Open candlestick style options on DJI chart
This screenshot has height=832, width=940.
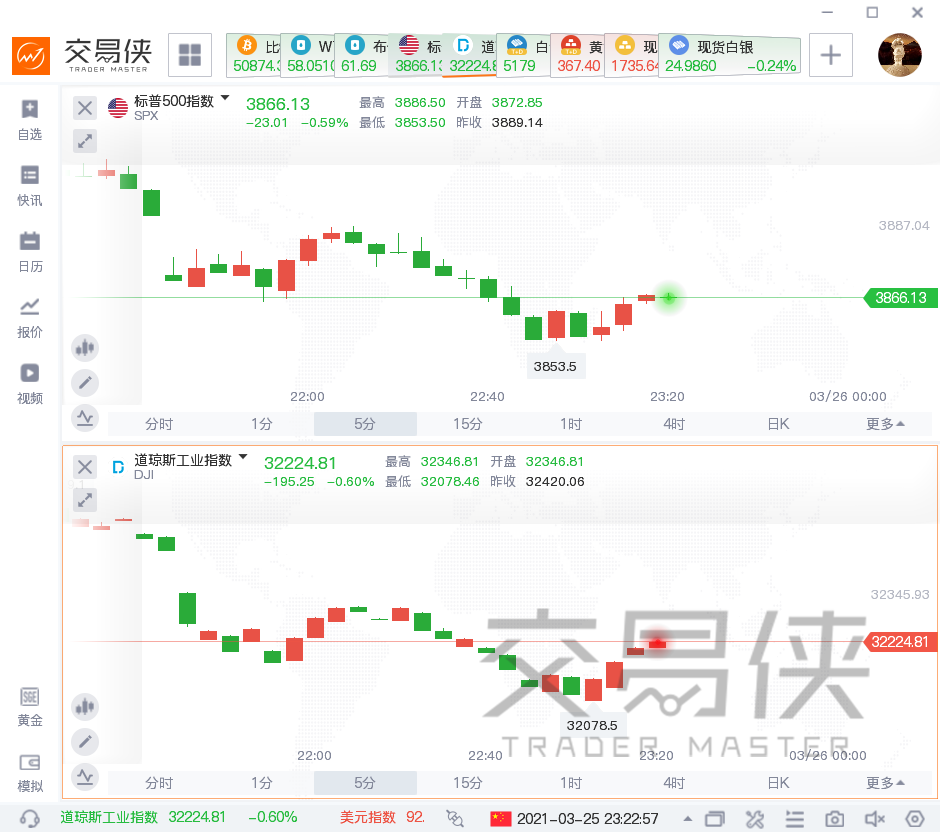(85, 707)
